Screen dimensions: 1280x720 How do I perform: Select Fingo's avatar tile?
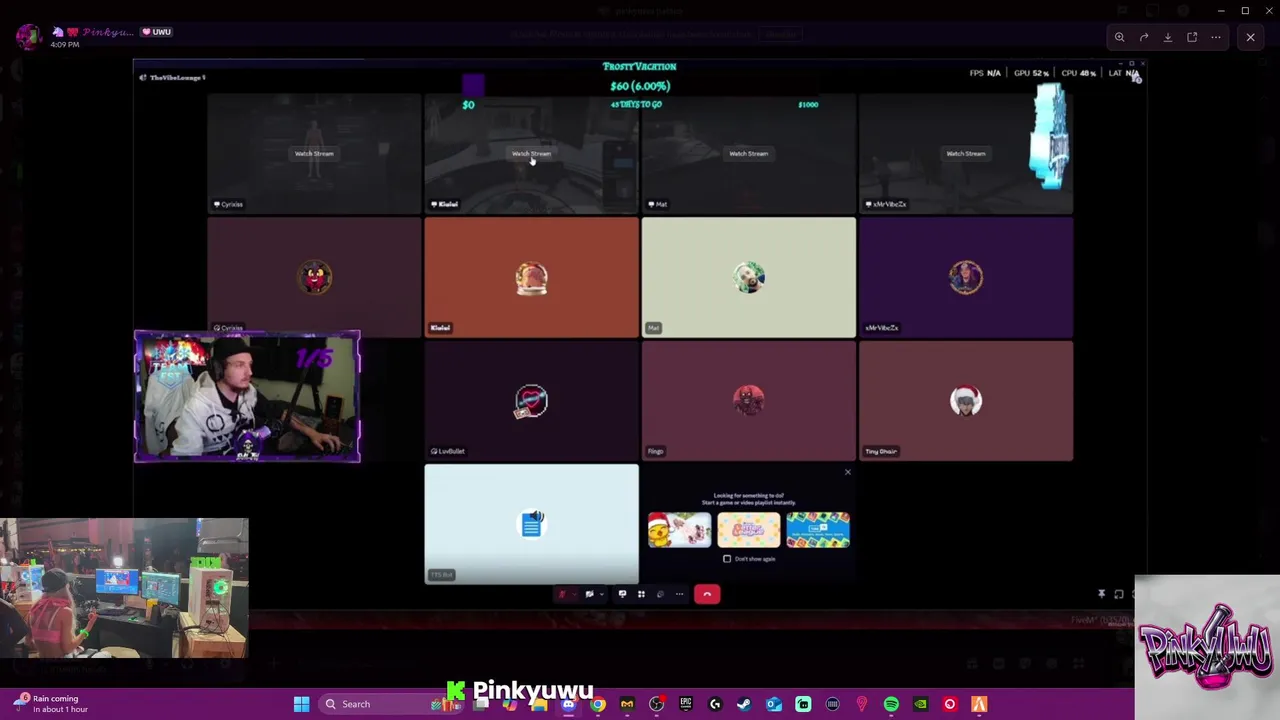[748, 401]
